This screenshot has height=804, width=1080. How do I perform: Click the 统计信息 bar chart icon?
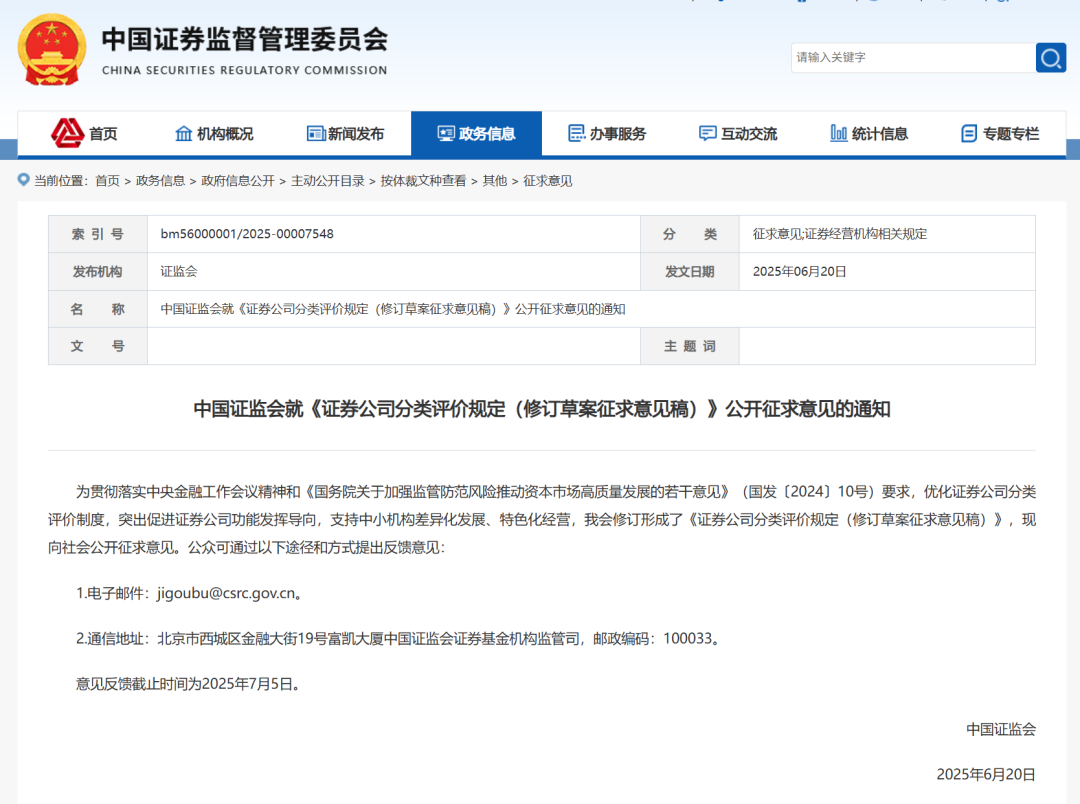pos(838,134)
